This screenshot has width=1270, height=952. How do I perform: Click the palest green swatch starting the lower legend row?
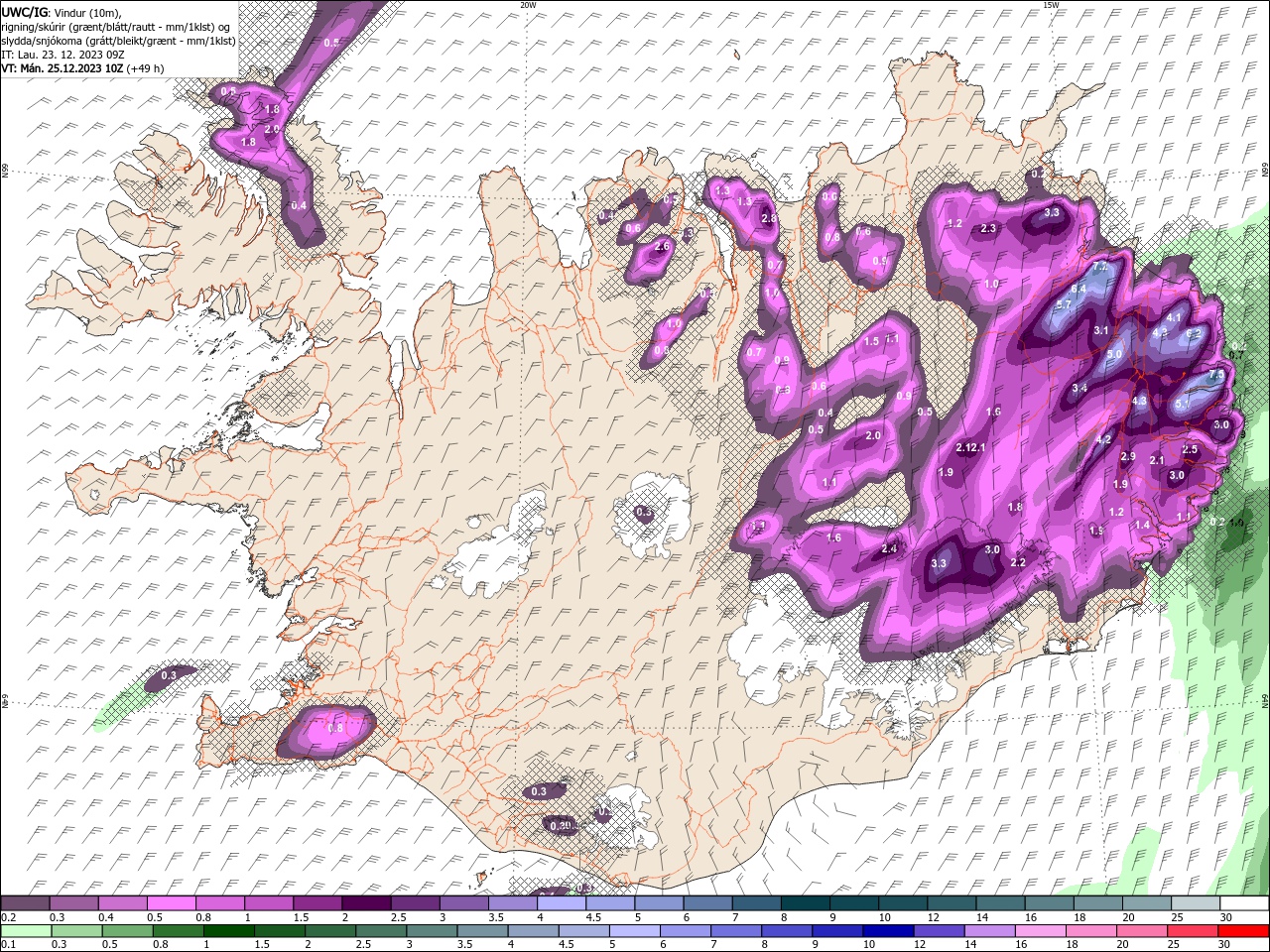[x=25, y=931]
